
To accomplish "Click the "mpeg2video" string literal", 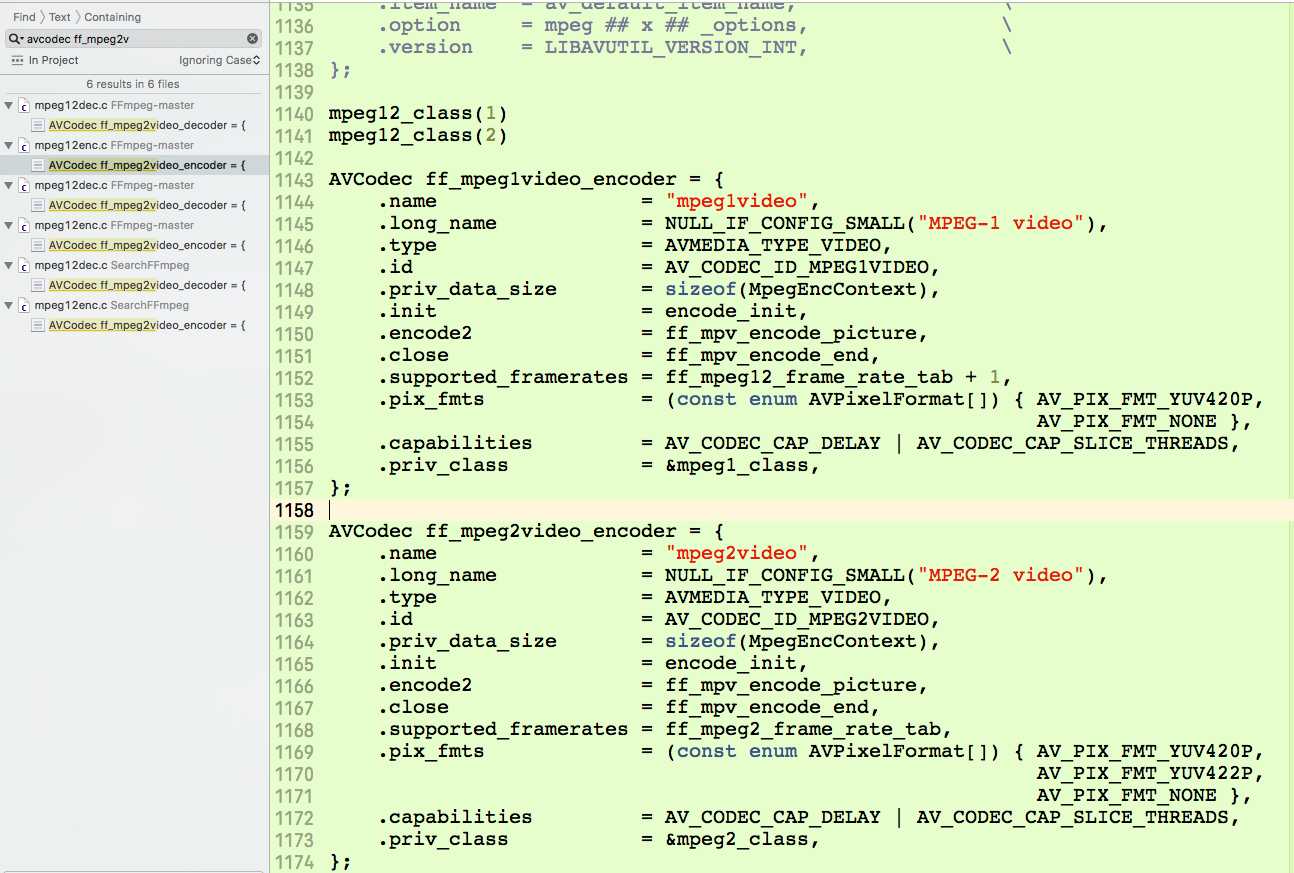I will click(737, 554).
